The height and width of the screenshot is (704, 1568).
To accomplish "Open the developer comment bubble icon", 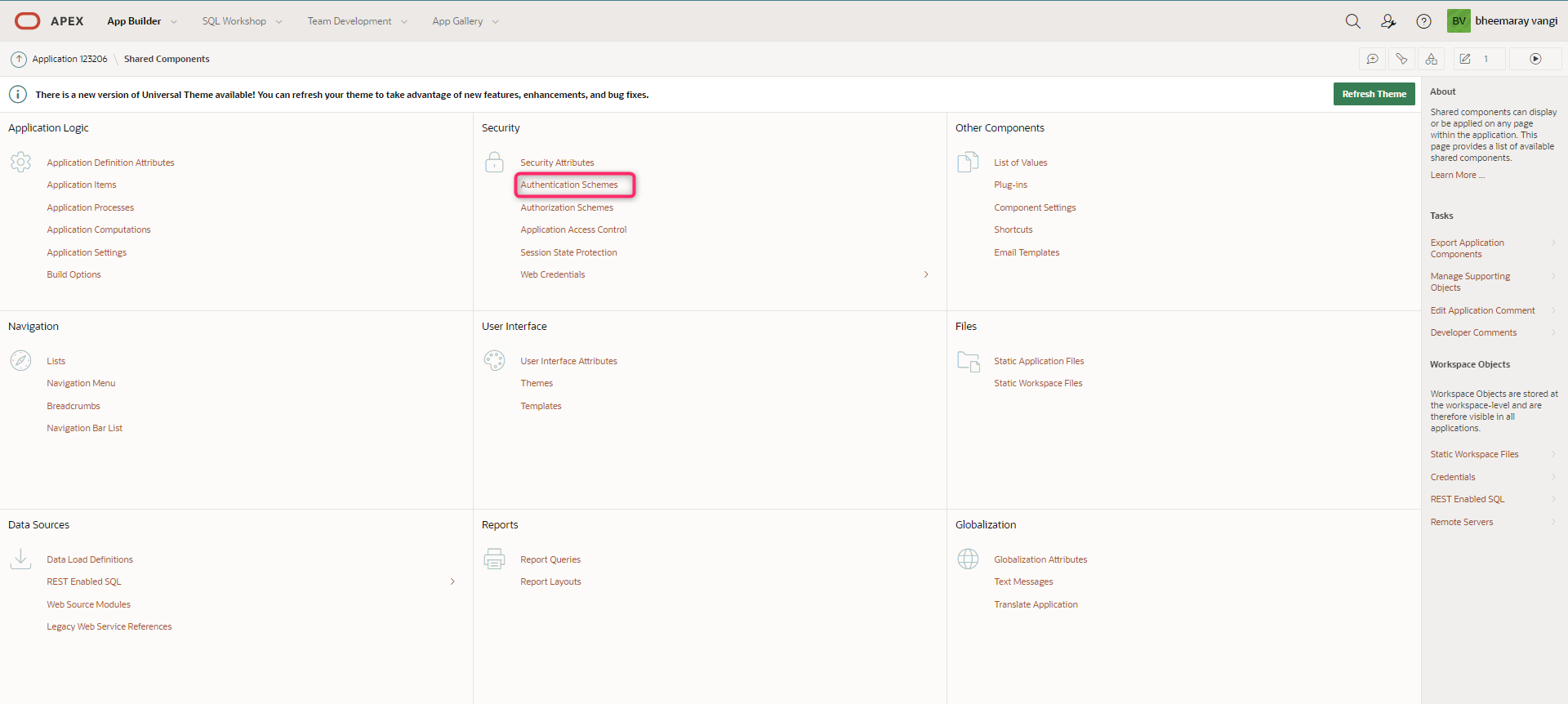I will (x=1372, y=59).
